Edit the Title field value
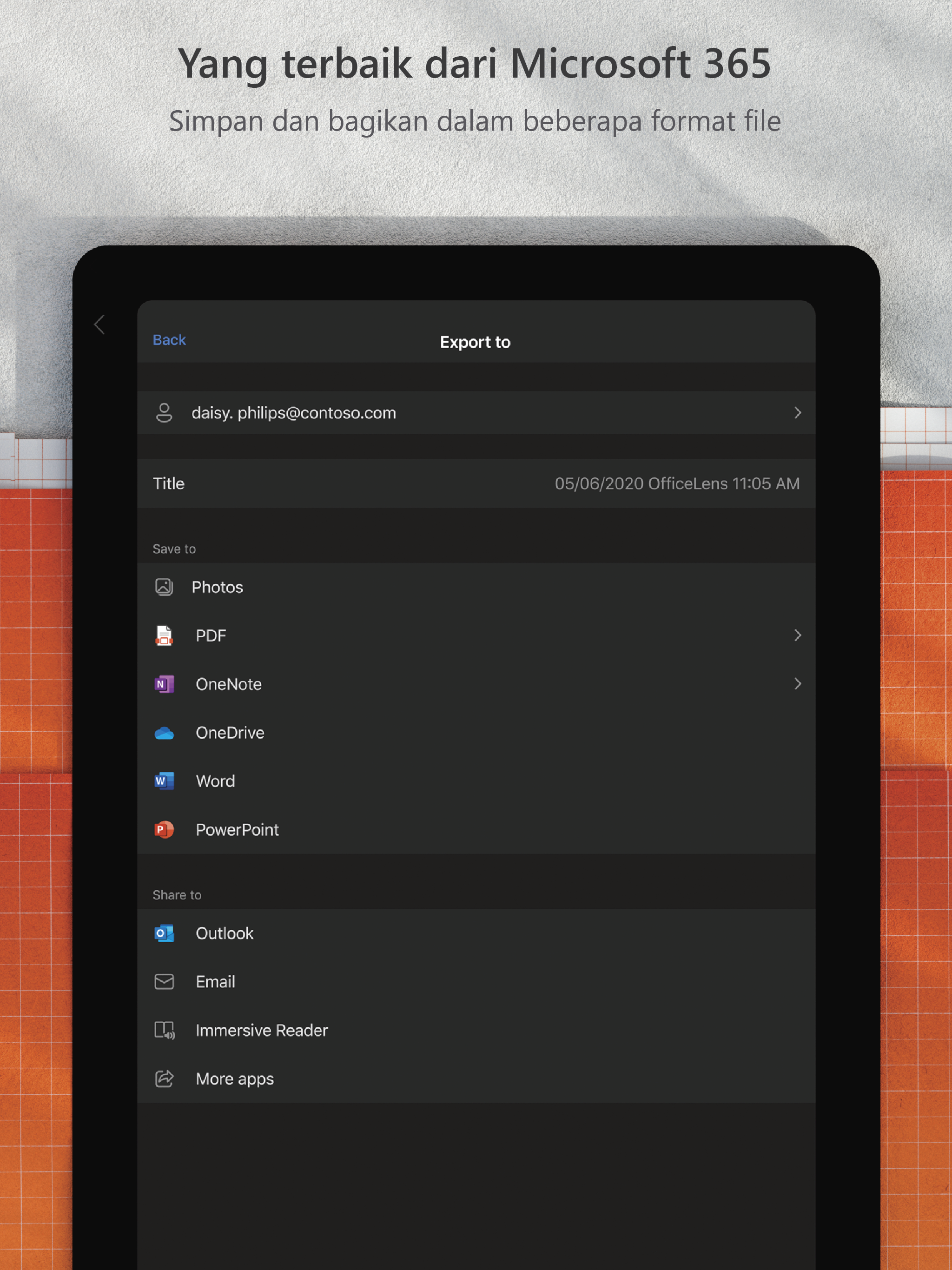This screenshot has height=1270, width=952. 676,483
